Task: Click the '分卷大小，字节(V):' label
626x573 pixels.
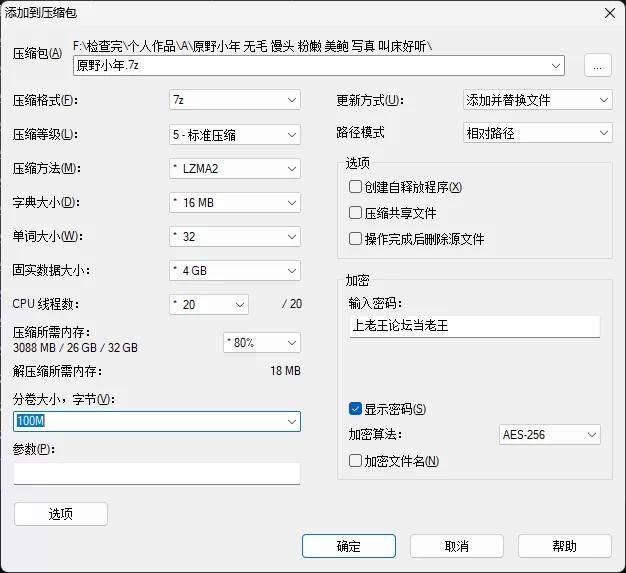Action: 63,399
